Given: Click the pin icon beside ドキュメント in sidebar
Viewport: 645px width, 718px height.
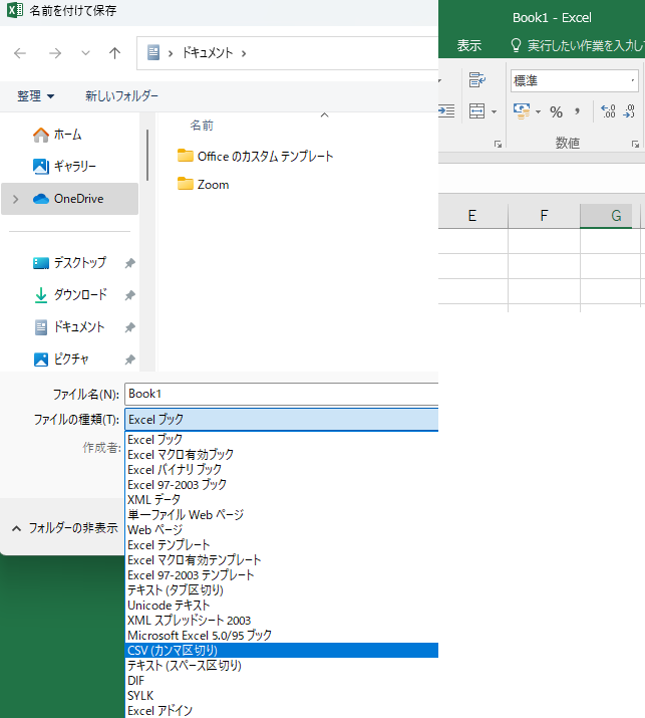Looking at the screenshot, I should pyautogui.click(x=130, y=327).
